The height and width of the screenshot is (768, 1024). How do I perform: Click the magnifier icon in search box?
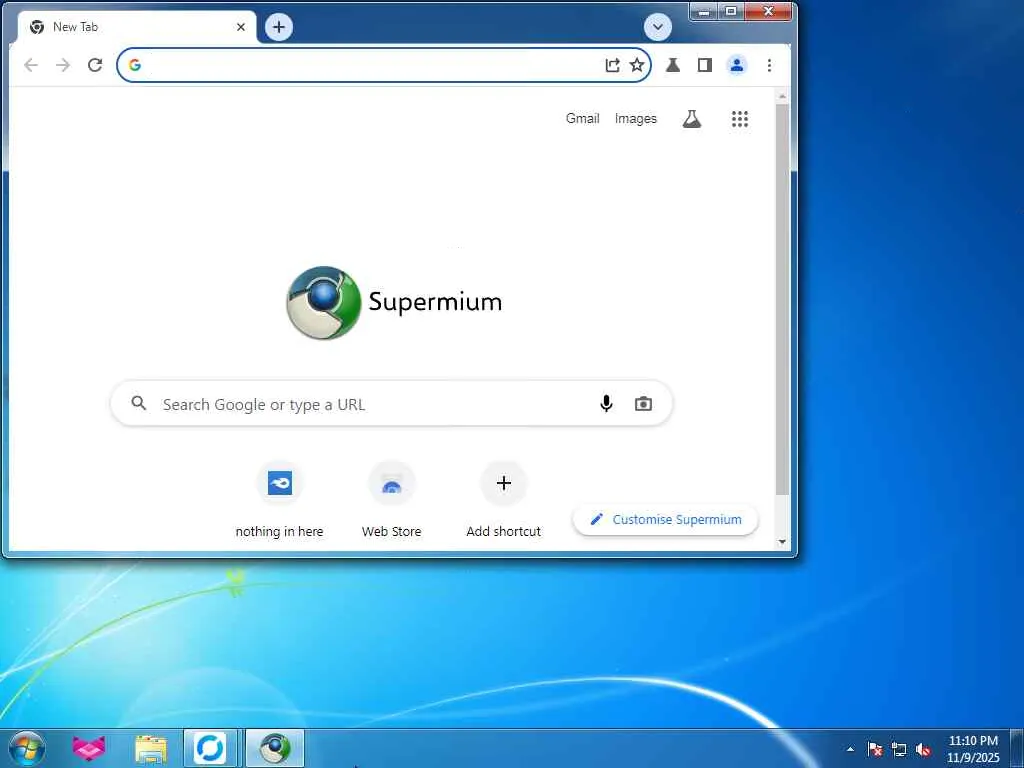coord(138,403)
